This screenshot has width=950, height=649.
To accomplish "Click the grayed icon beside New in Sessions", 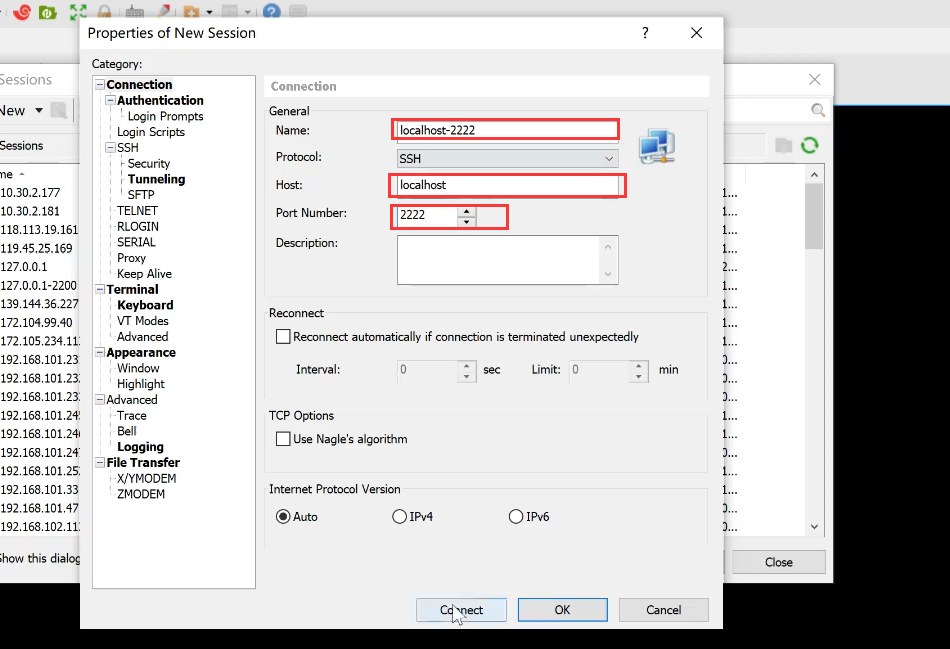I will 59,110.
